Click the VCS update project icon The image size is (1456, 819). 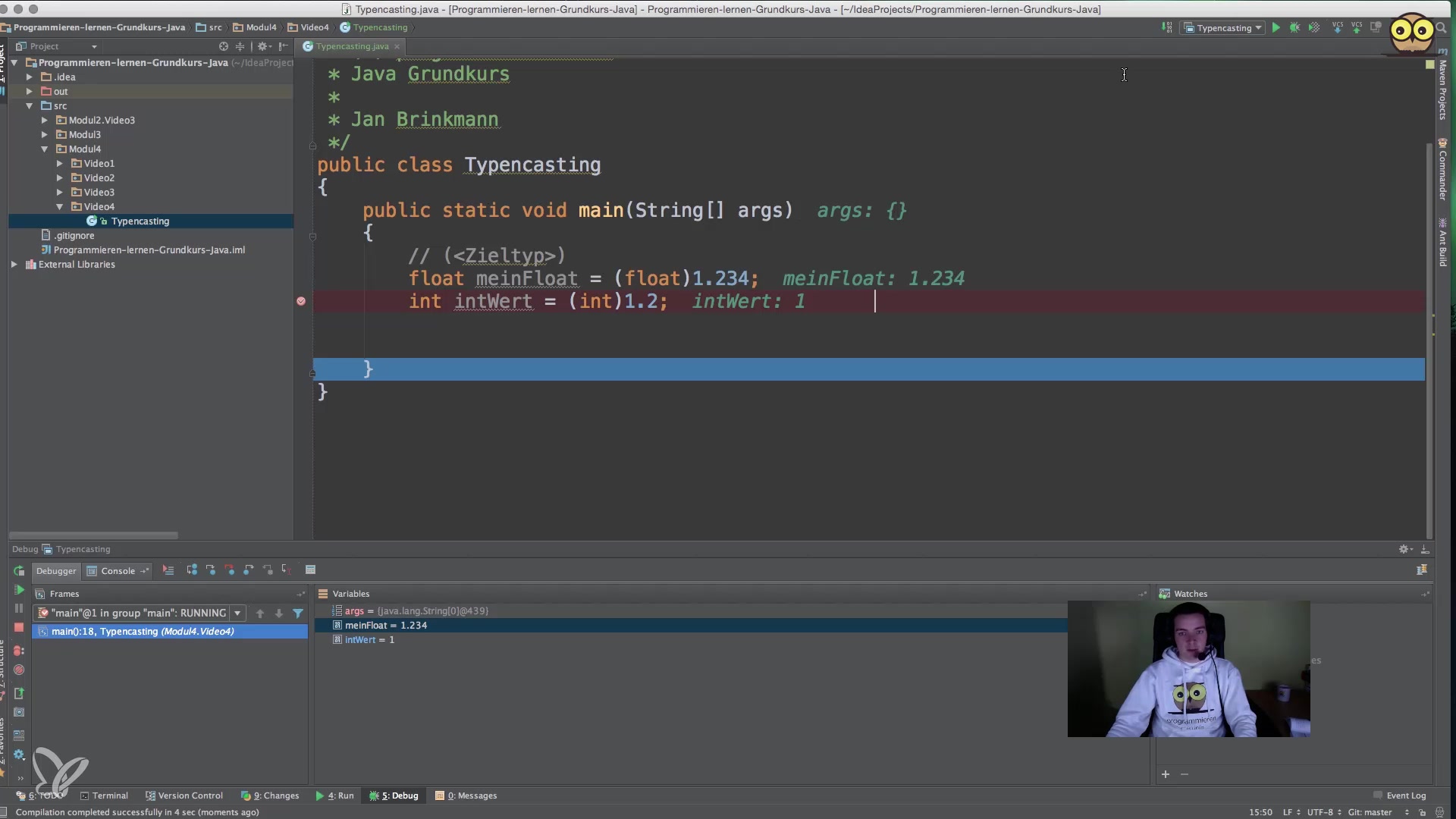point(1337,27)
